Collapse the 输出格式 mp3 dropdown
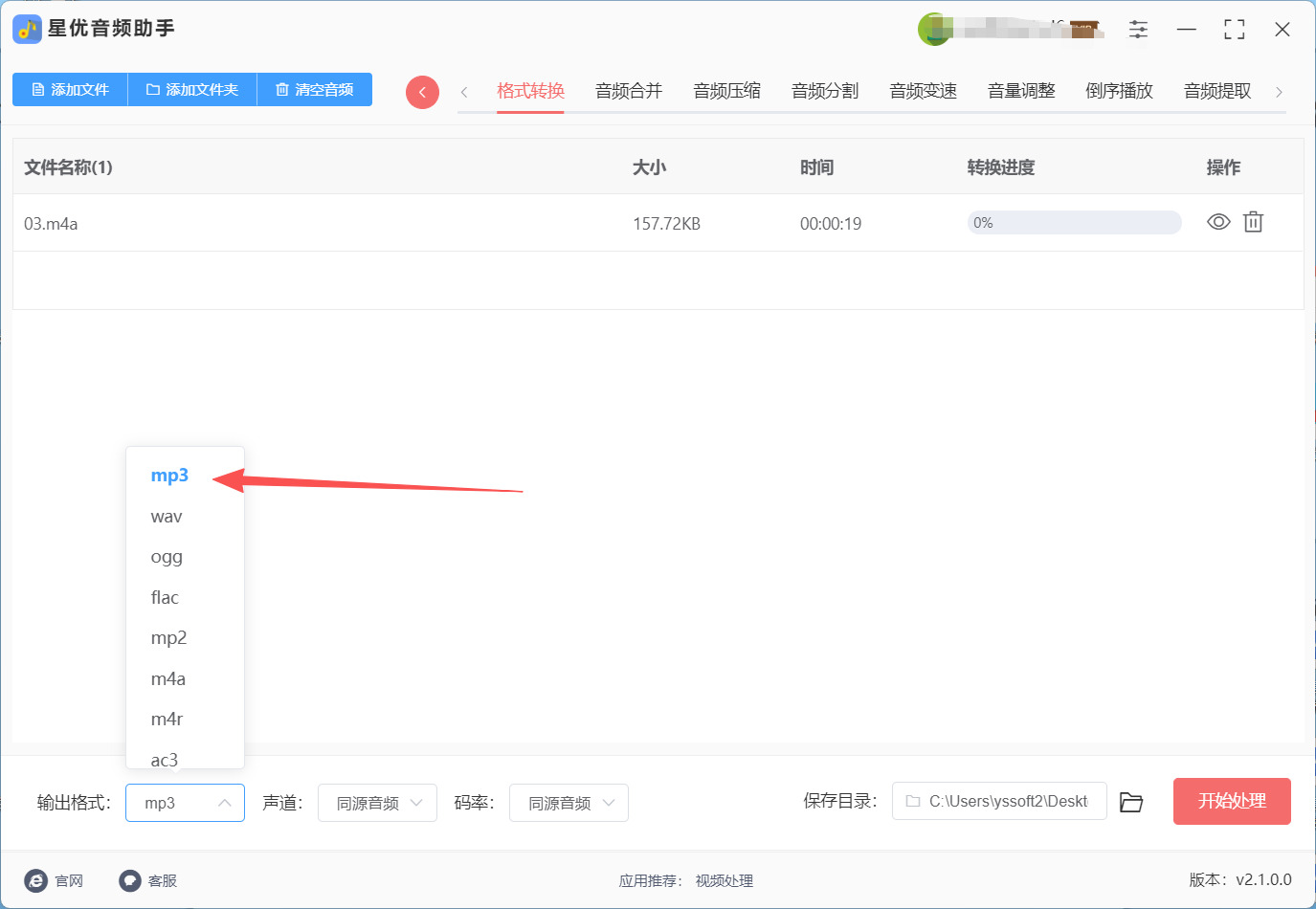Screen dimensions: 1316x909 [x=185, y=803]
